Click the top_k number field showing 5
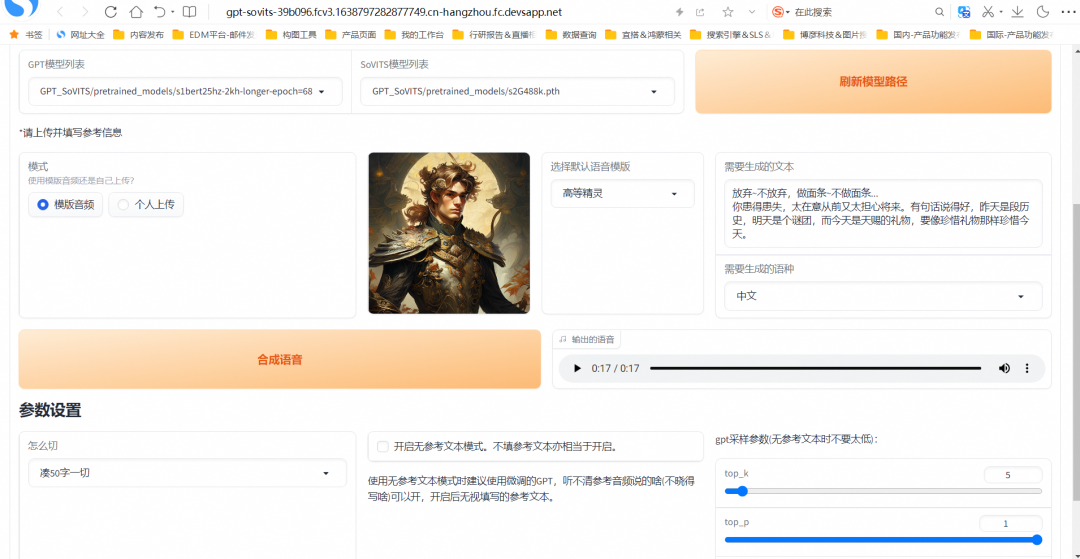1080x559 pixels. tap(1013, 475)
